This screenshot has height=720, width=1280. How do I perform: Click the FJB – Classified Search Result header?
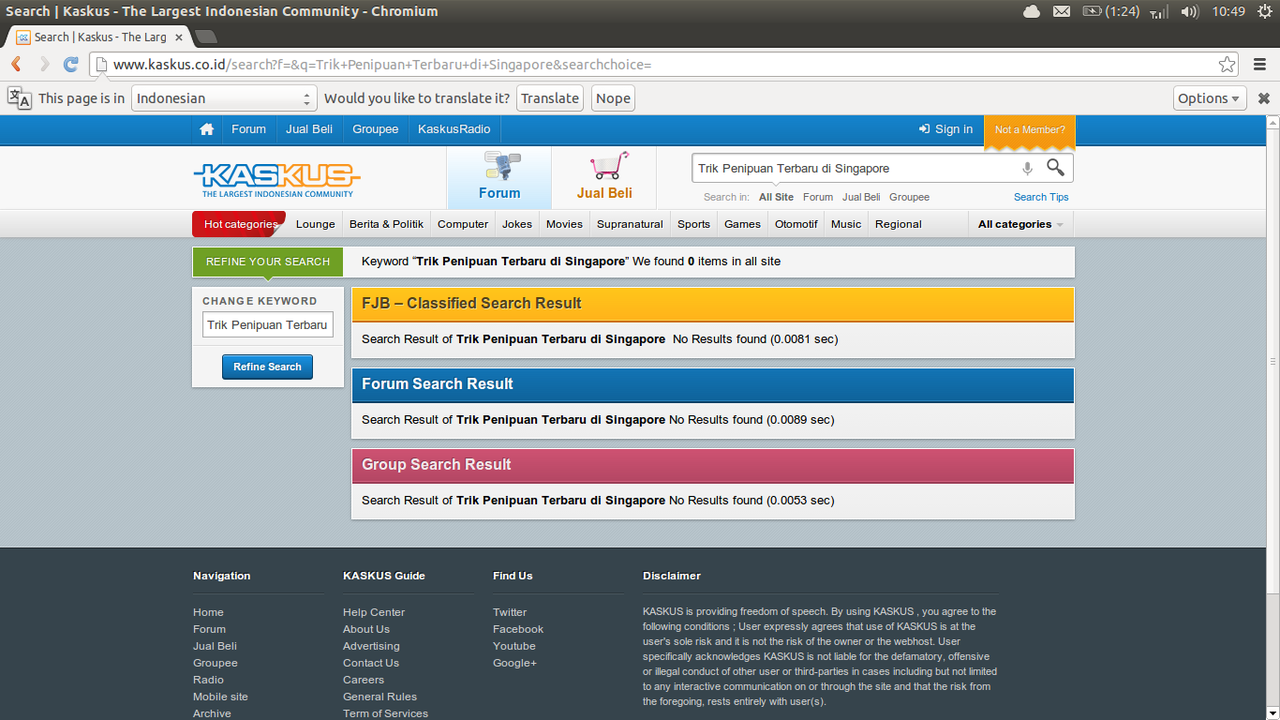pos(712,304)
